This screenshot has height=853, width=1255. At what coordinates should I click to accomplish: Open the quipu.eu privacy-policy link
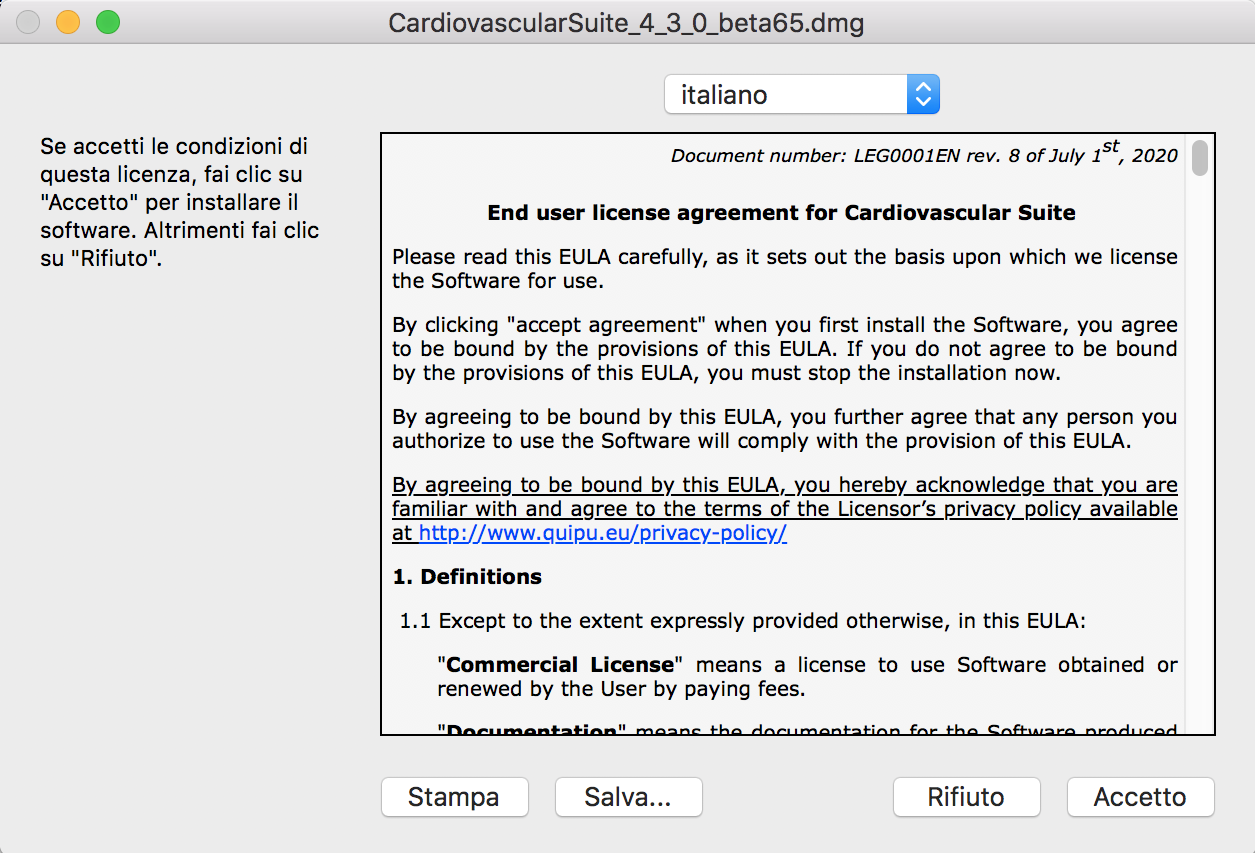[x=603, y=533]
